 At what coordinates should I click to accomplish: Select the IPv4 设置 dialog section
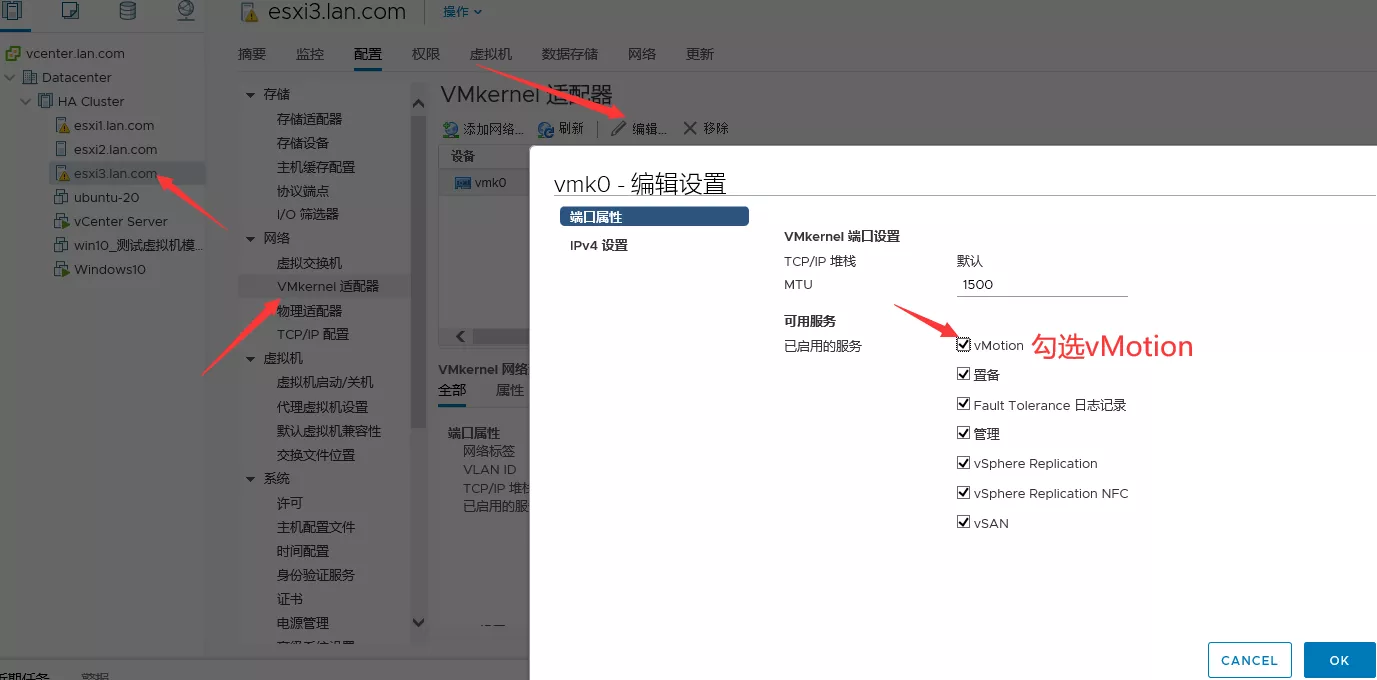[599, 245]
